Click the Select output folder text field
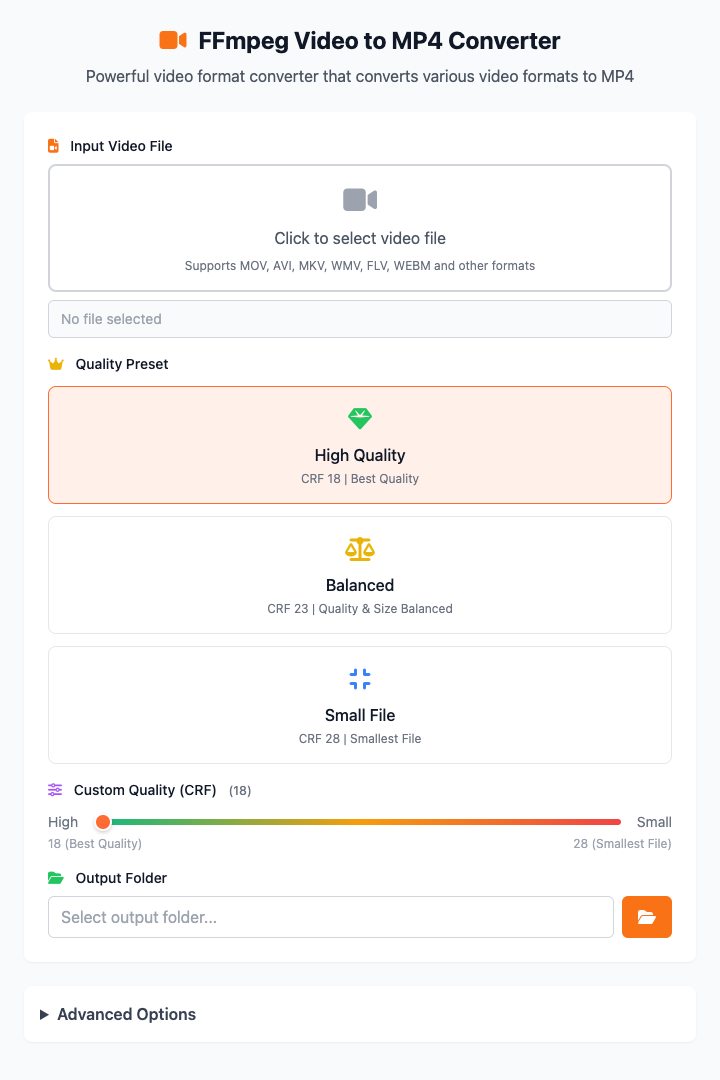Image resolution: width=720 pixels, height=1080 pixels. (x=331, y=917)
